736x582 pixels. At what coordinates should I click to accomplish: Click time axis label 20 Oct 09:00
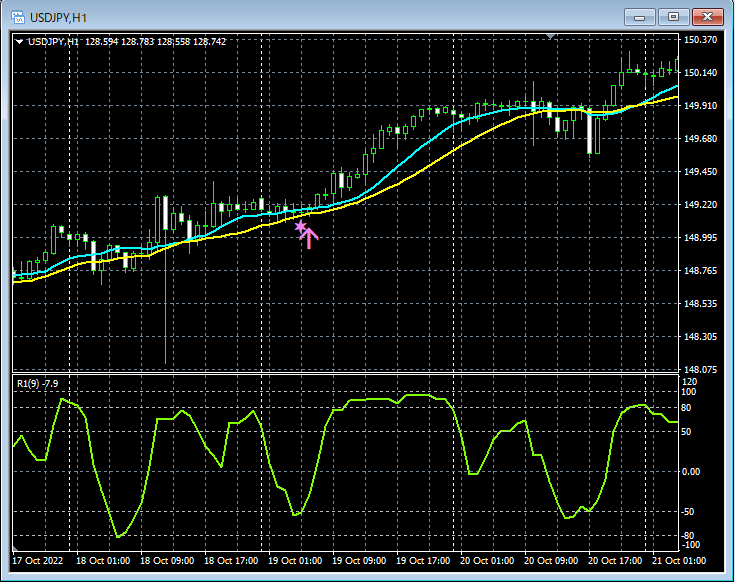tap(551, 561)
